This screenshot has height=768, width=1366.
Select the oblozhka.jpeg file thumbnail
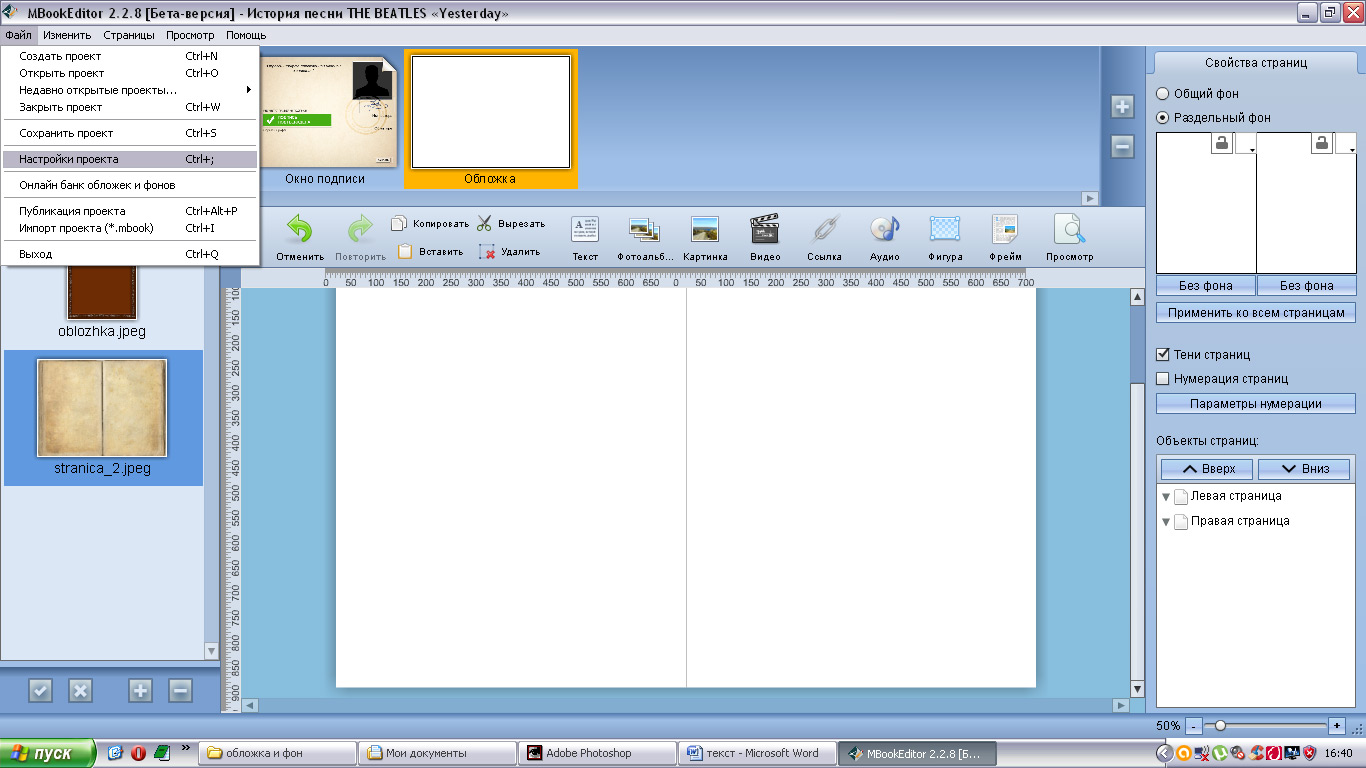tap(102, 304)
